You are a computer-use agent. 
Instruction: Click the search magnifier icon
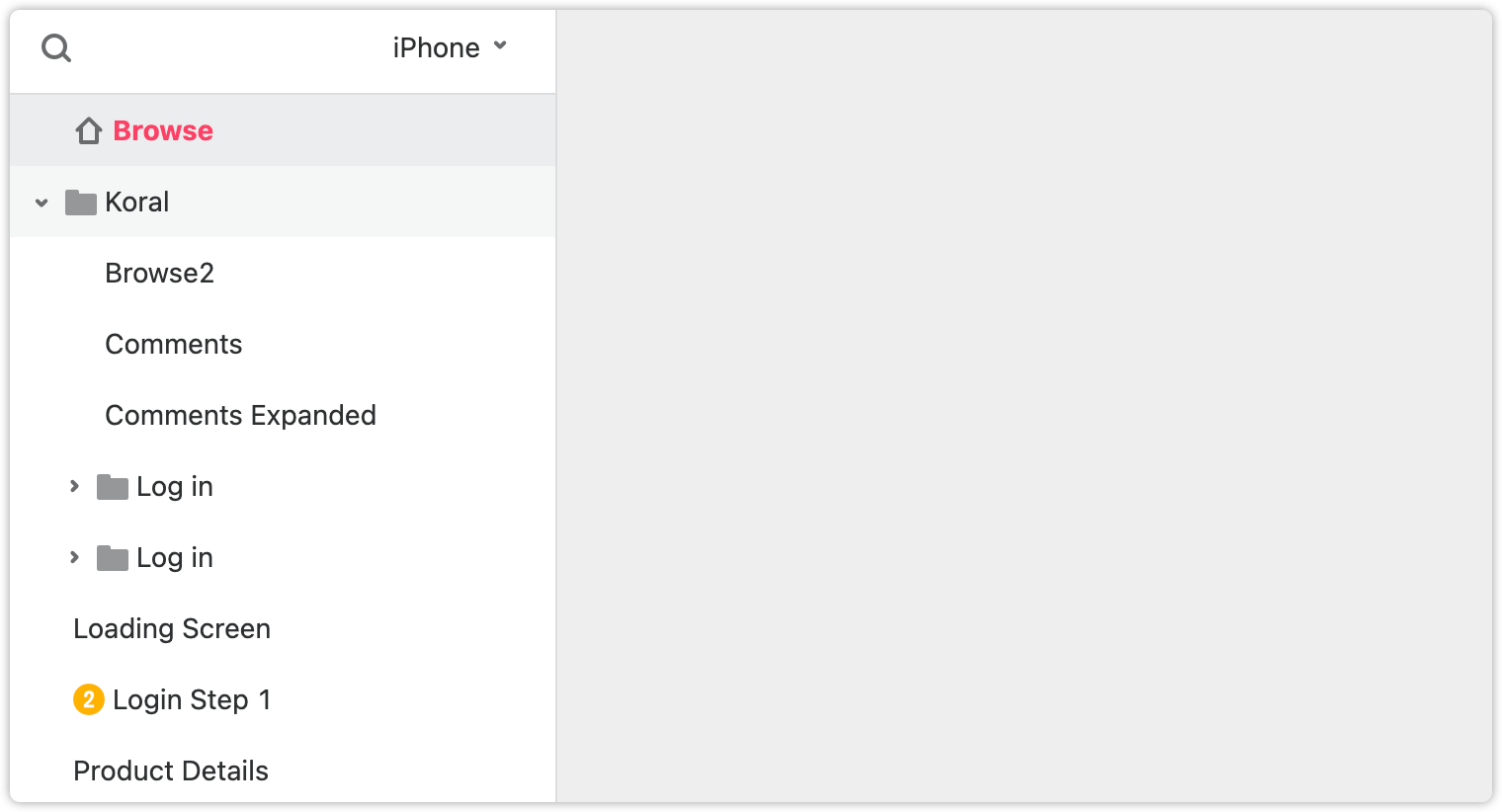pos(56,47)
